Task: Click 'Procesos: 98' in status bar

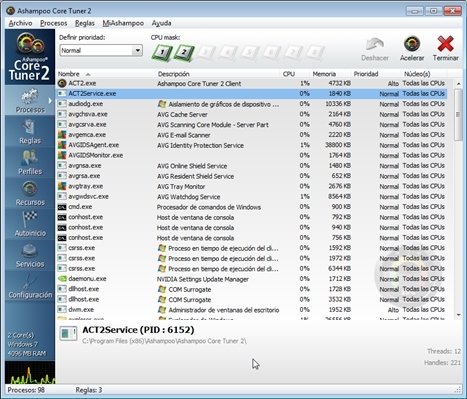Action: tap(26, 390)
